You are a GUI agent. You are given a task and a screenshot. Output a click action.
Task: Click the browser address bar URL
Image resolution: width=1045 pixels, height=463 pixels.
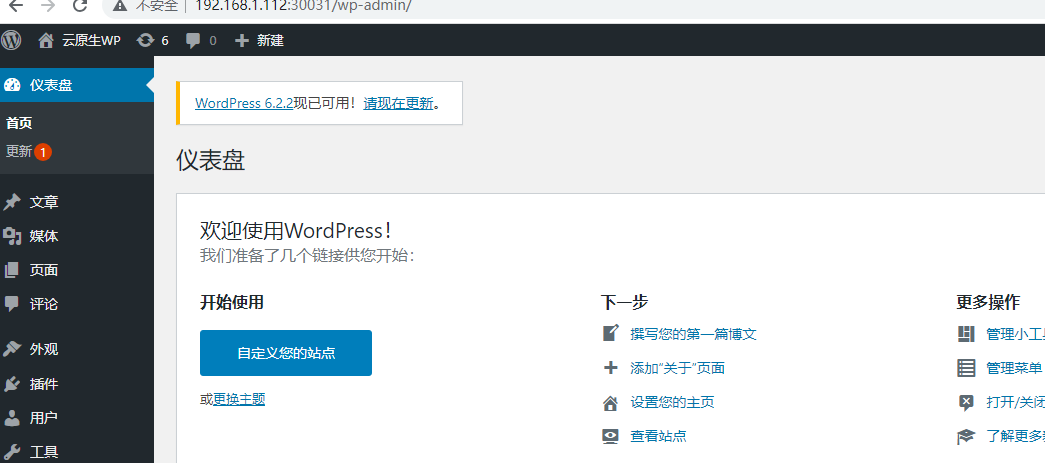click(305, 6)
